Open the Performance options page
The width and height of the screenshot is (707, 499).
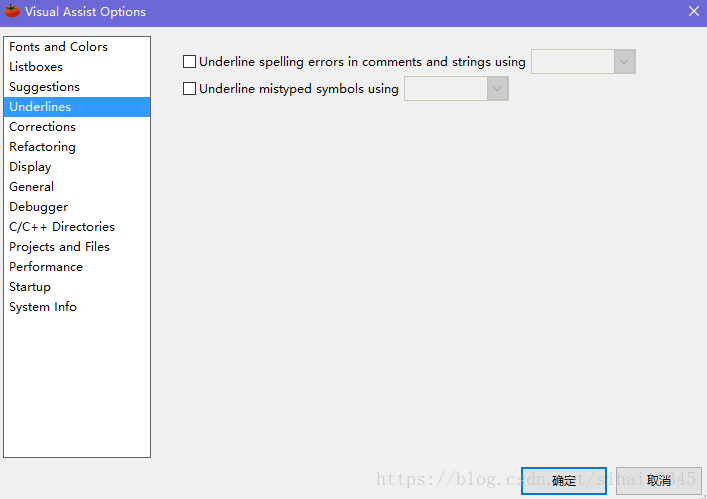[x=77, y=267]
